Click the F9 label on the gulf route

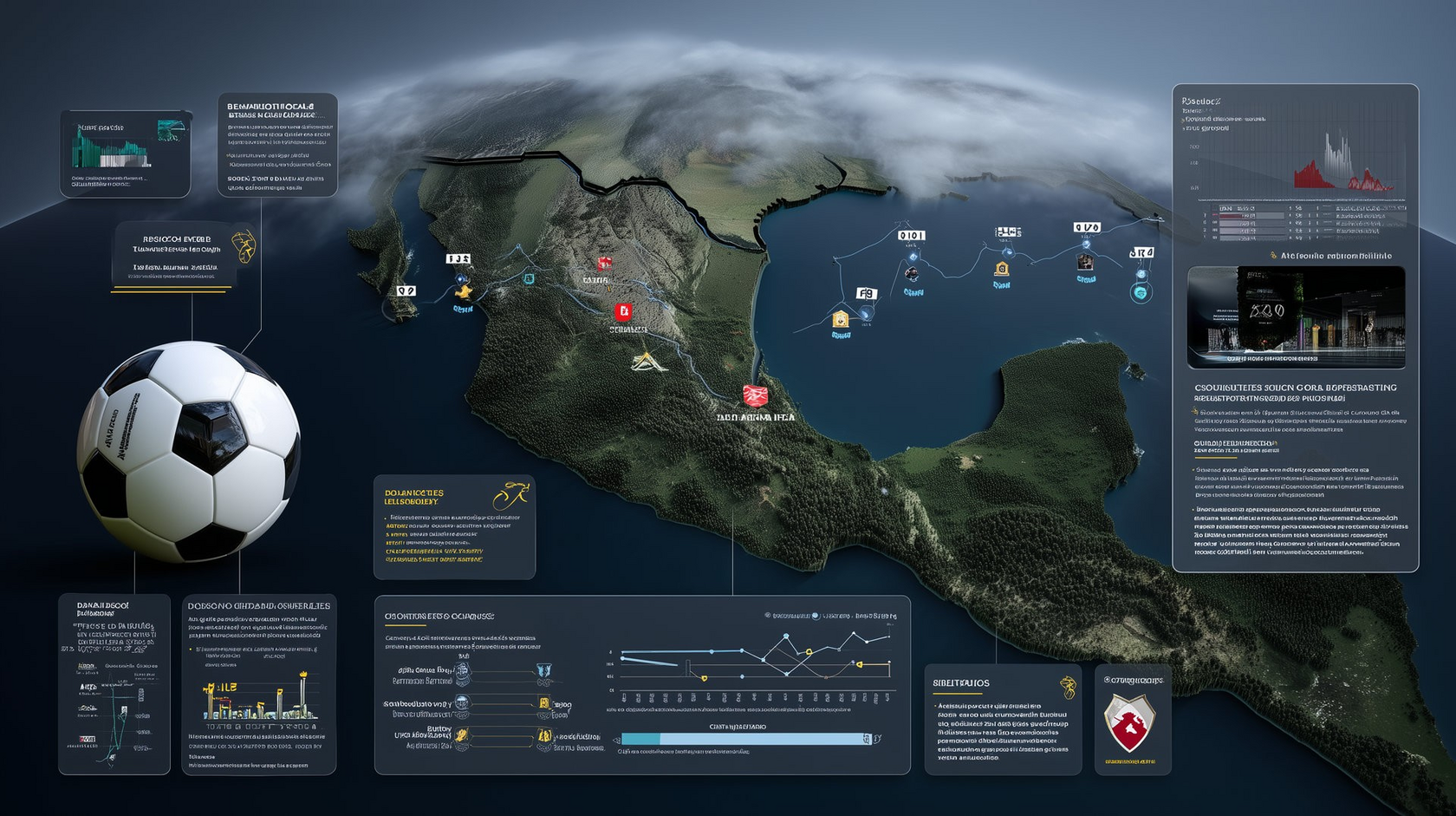[866, 293]
